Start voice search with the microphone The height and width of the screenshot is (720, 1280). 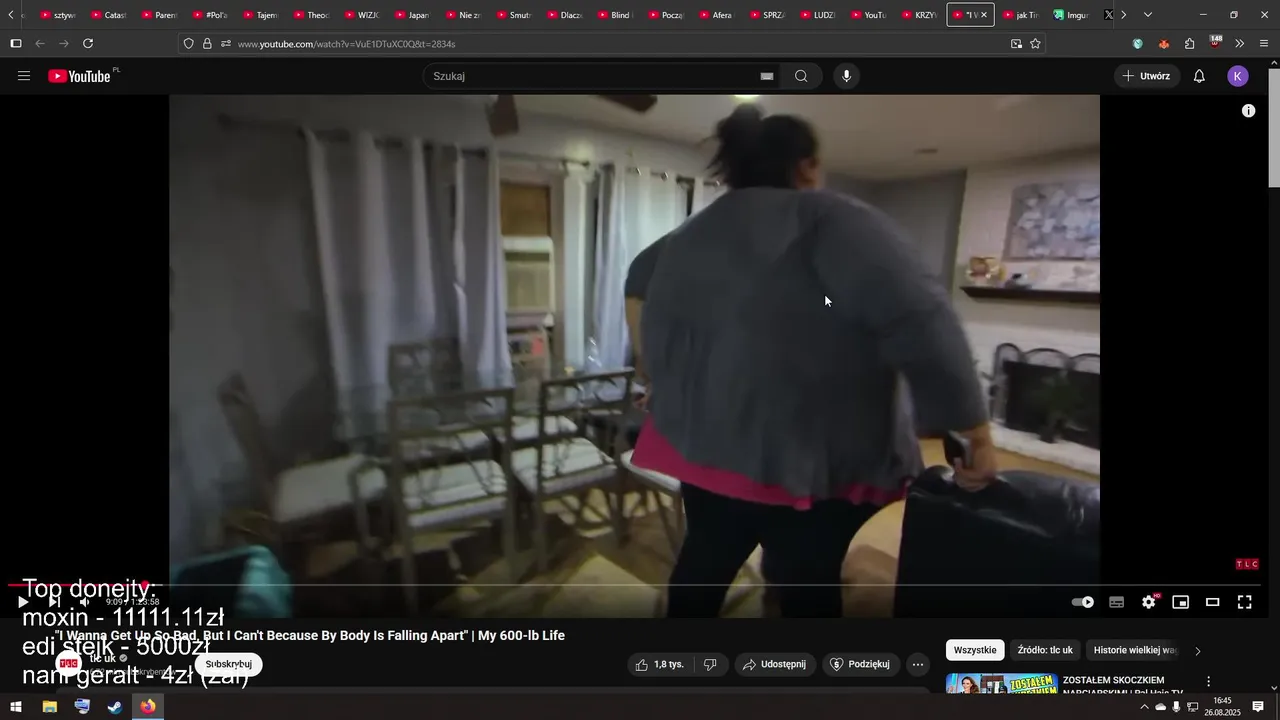click(x=846, y=76)
